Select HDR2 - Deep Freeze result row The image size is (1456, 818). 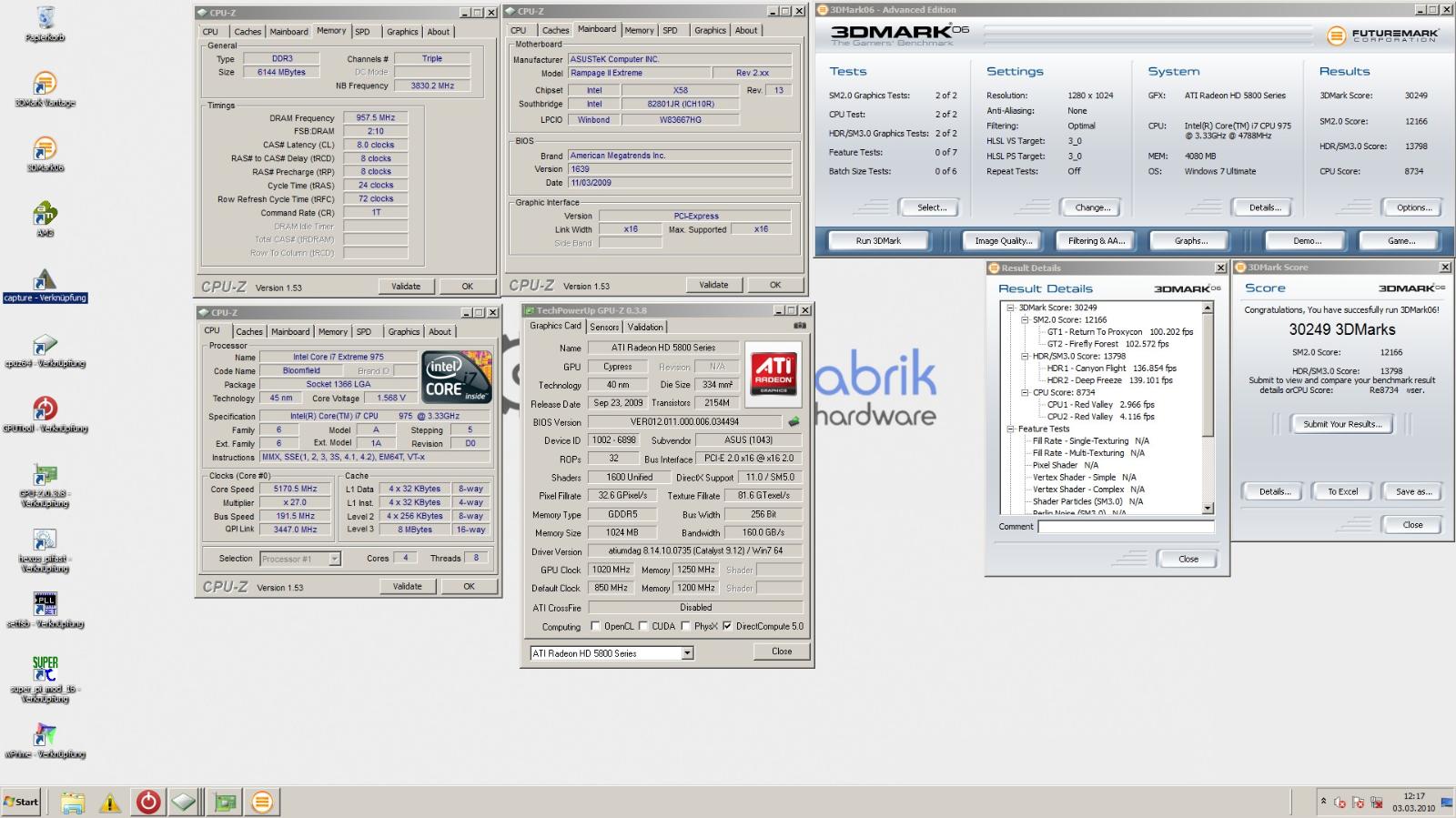tap(1109, 380)
